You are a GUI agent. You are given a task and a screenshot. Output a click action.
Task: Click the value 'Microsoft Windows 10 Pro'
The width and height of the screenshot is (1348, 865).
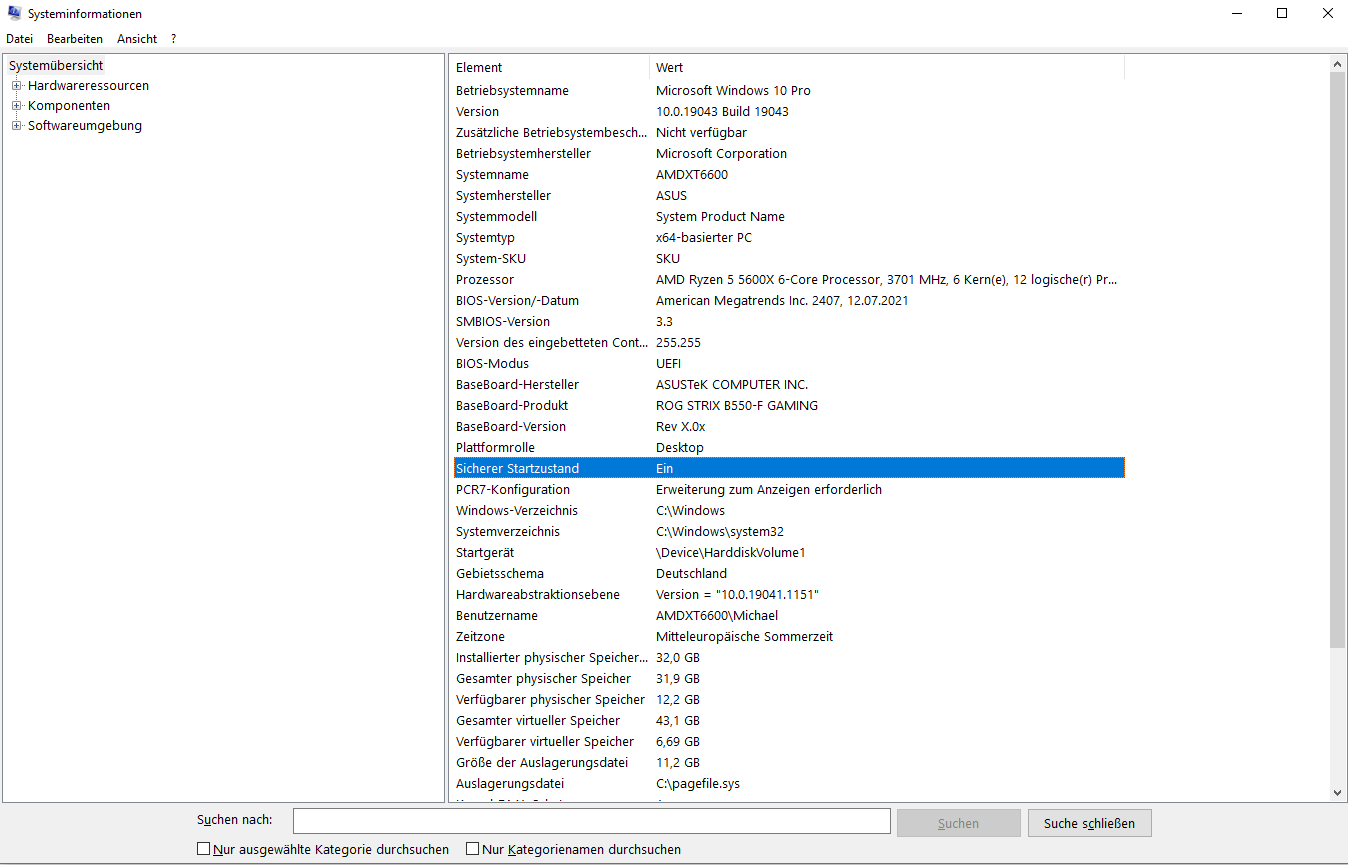click(733, 90)
